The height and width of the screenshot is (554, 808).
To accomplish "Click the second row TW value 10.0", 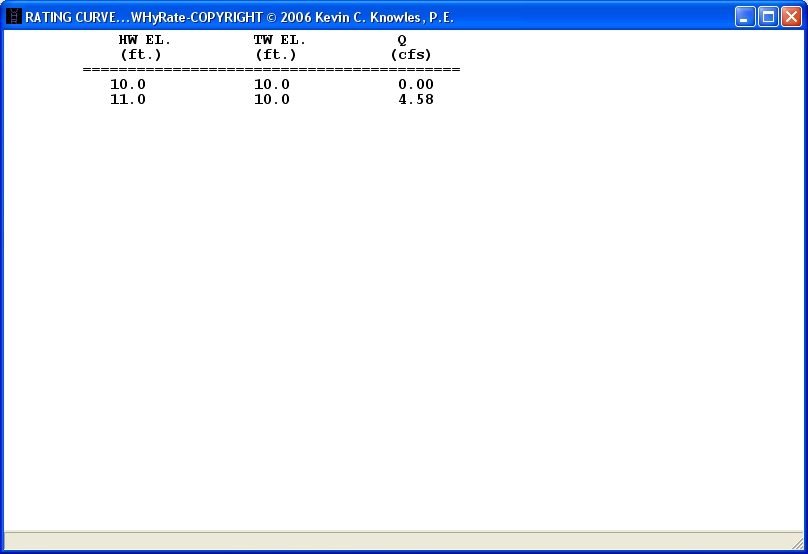I will click(272, 100).
